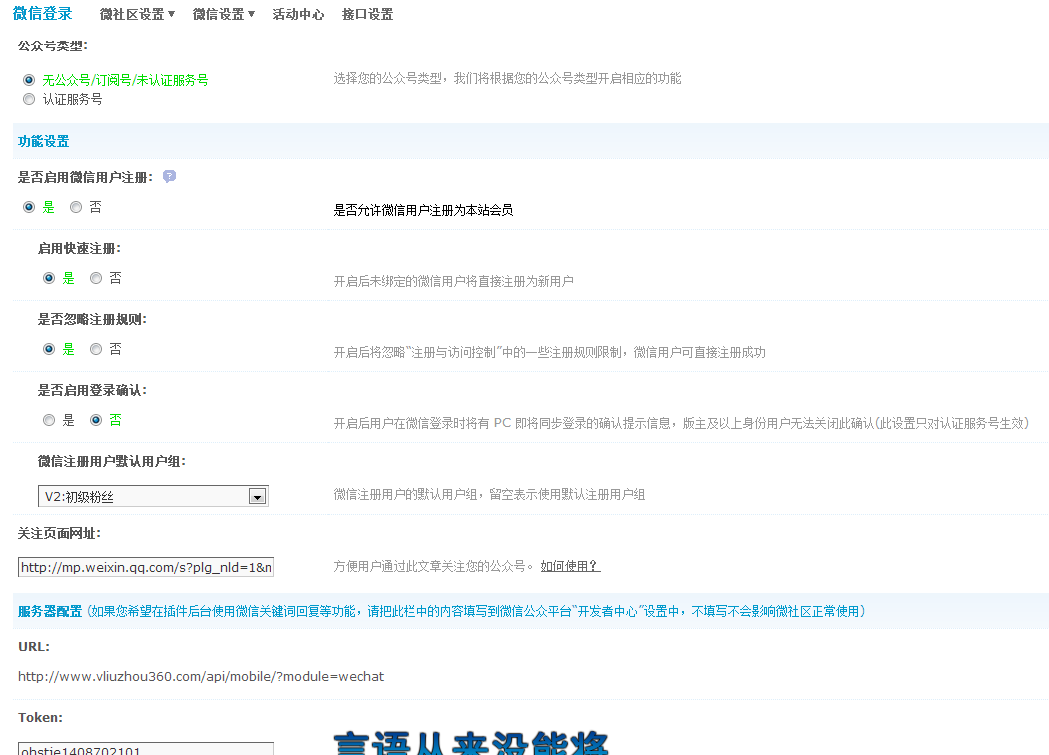Select 认证服务号 radio button

point(29,99)
